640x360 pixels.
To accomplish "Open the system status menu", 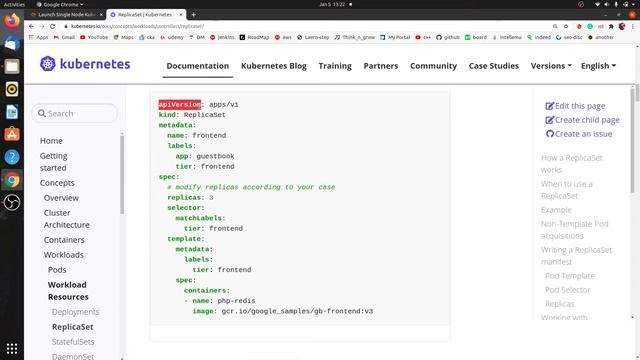I will pos(612,4).
